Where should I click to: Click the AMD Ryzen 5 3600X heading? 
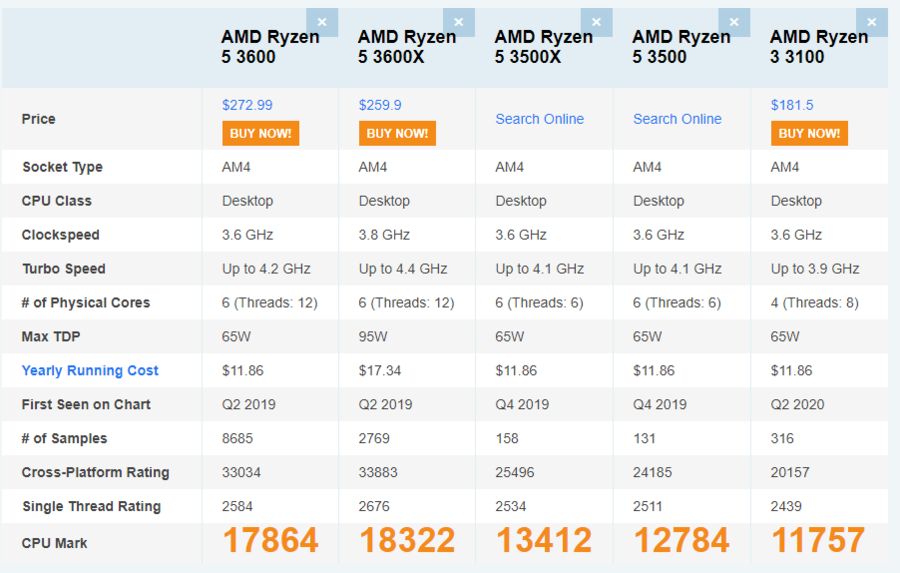[407, 47]
